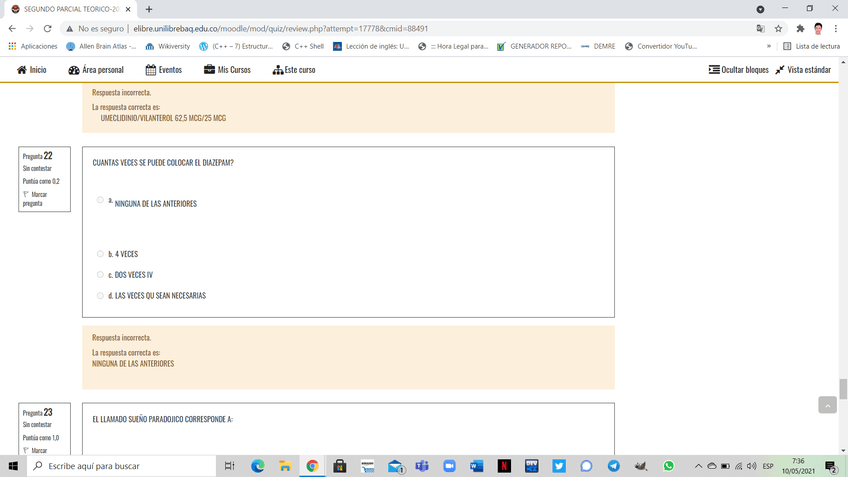Open Este curso menu
Viewport: 848px width, 477px height.
coord(294,70)
